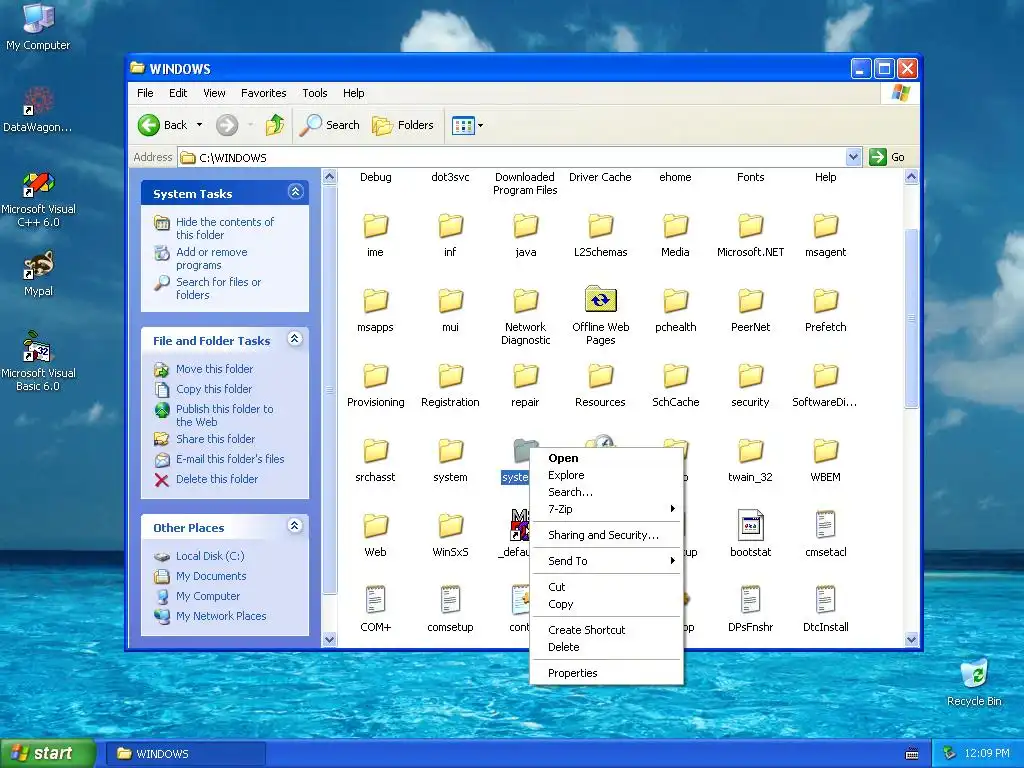Select the java folder icon
This screenshot has width=1024, height=768.
(526, 226)
